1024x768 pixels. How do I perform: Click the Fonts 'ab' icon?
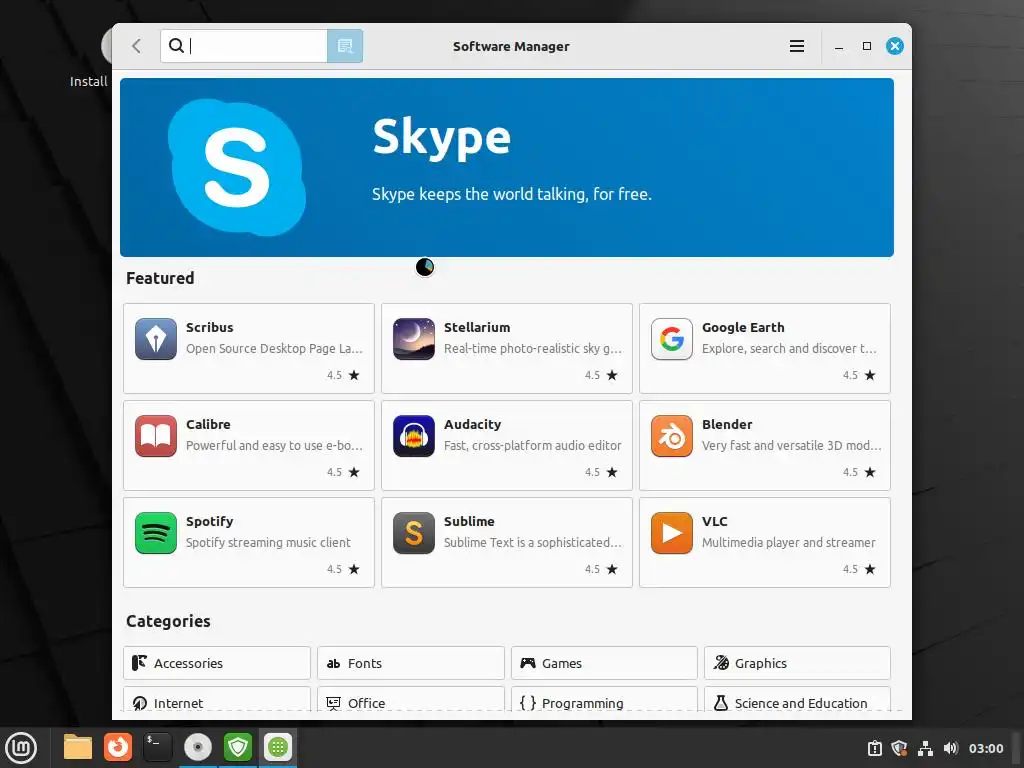click(x=333, y=664)
